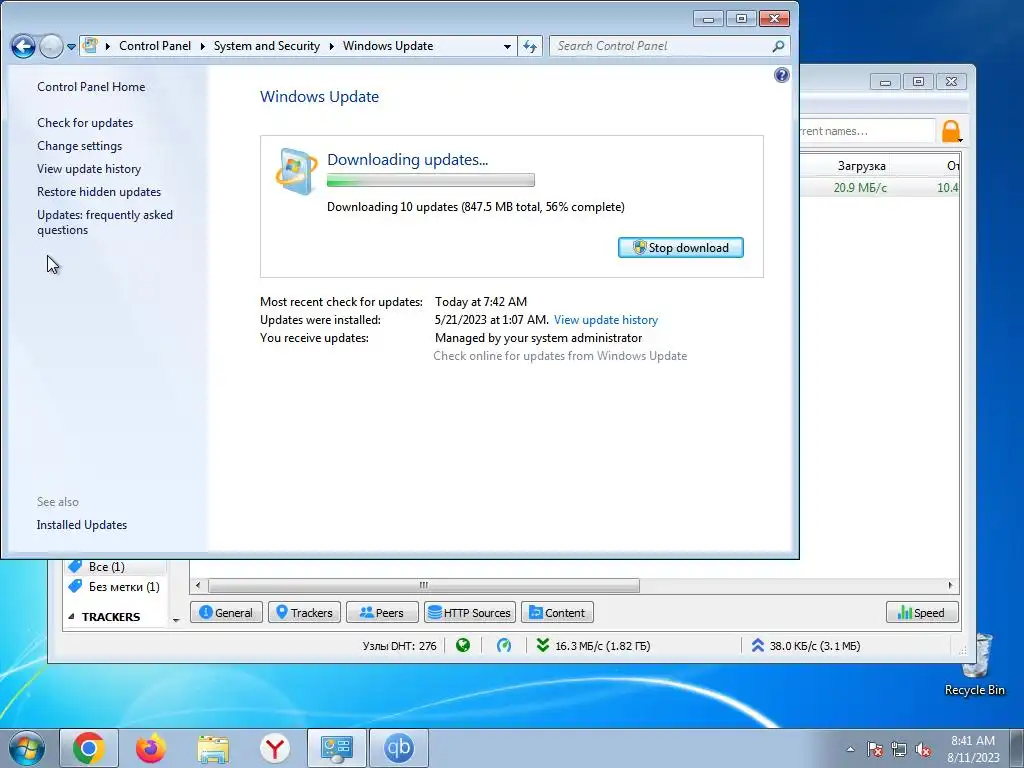Select the Все (1) tag filter

point(106,567)
